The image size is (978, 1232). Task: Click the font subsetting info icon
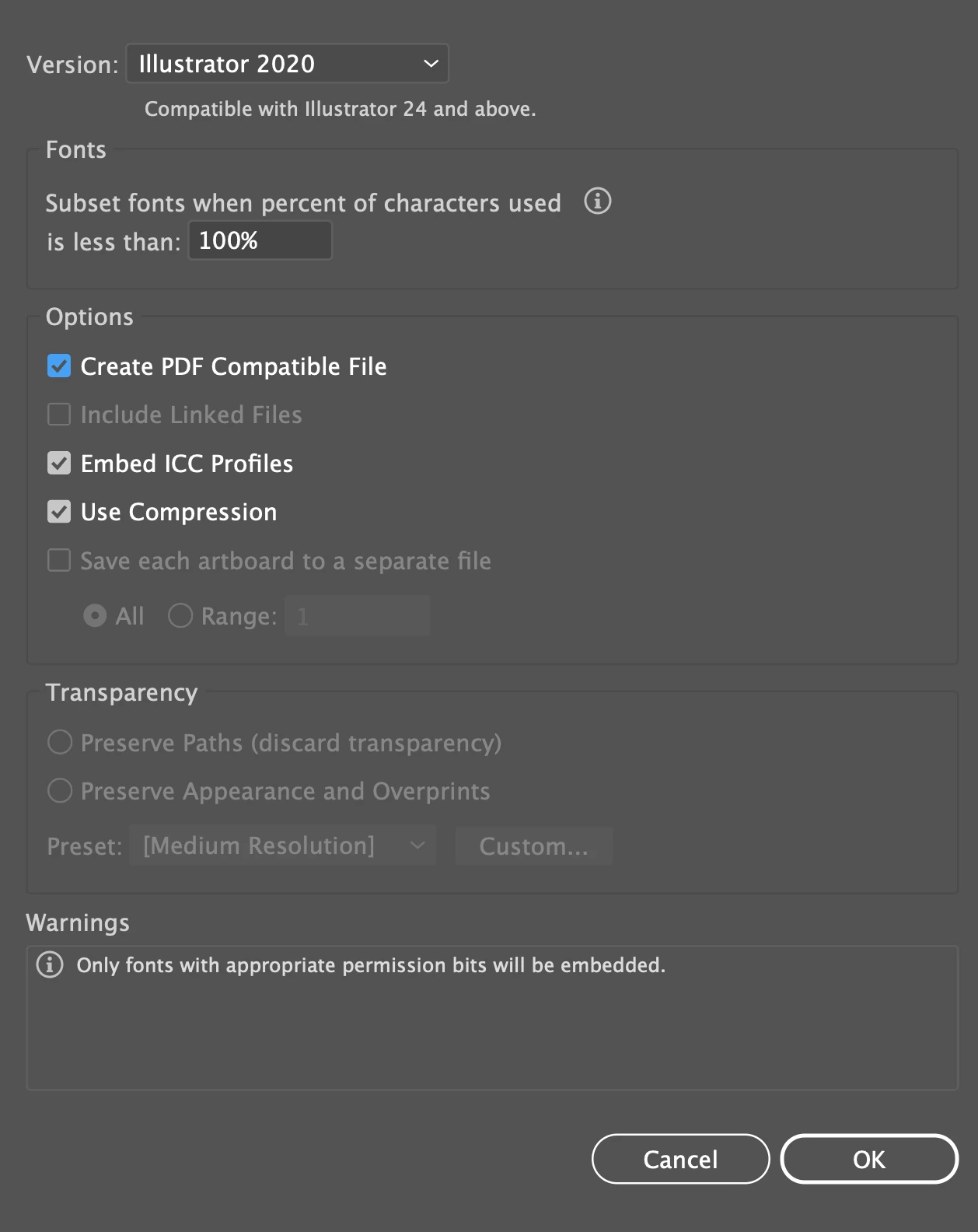[x=597, y=201]
